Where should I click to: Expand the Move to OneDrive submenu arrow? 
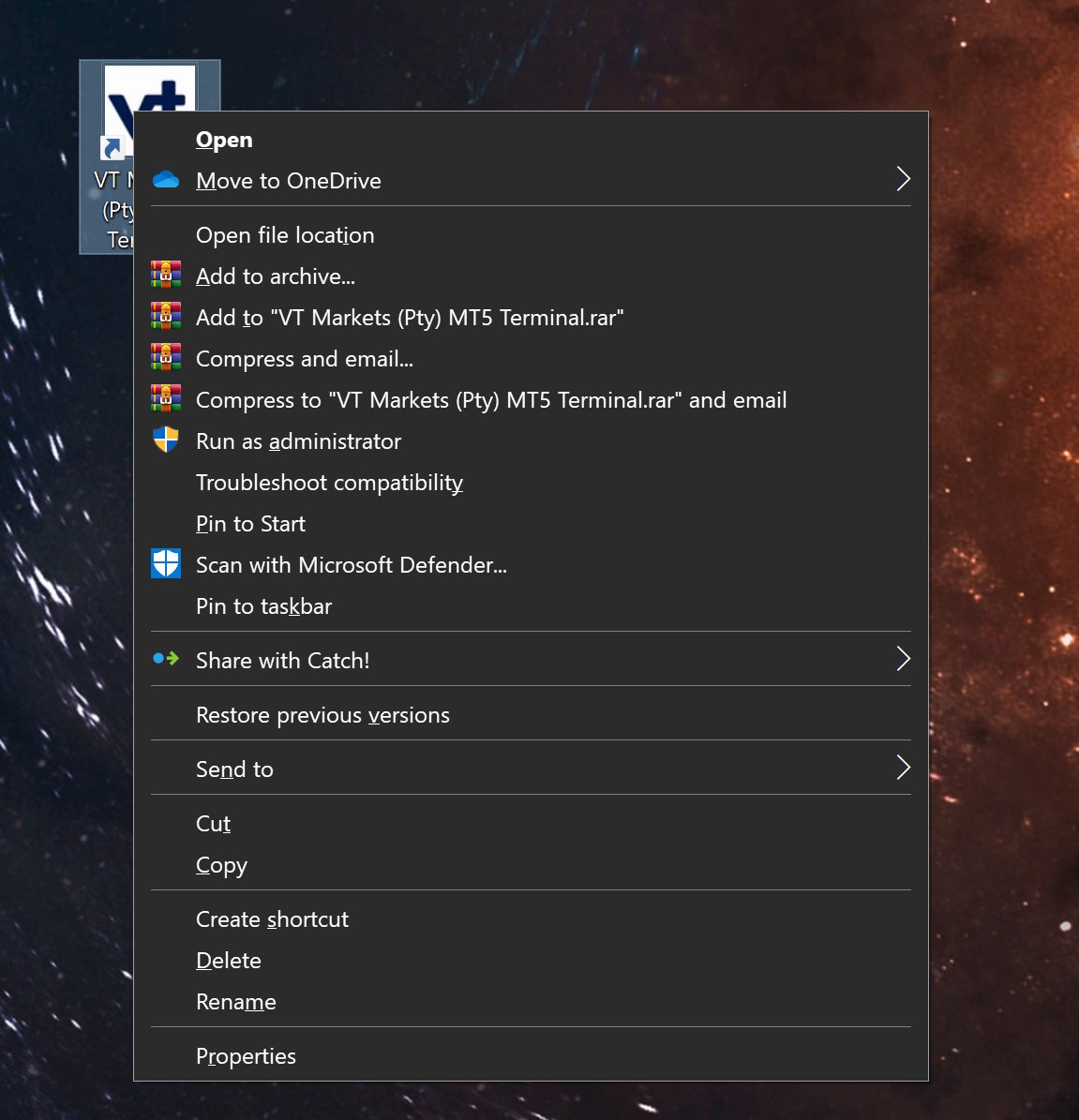903,179
